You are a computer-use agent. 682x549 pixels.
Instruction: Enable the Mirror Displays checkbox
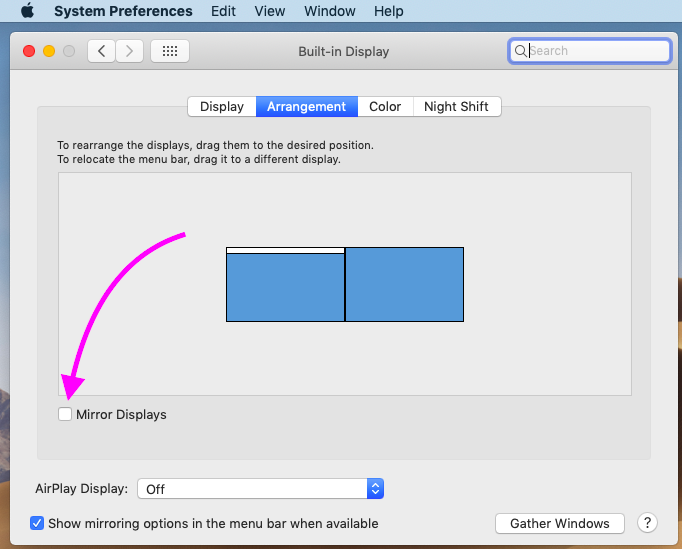coord(65,414)
